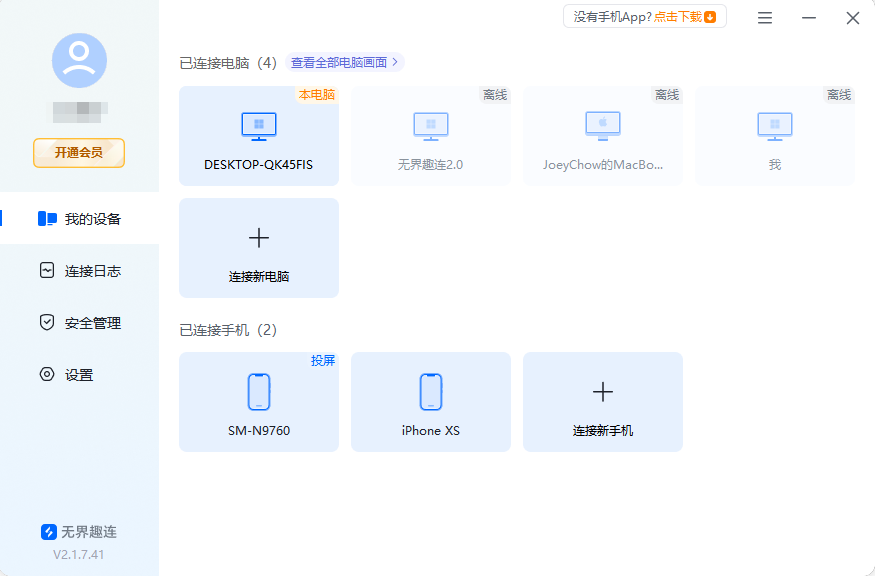The width and height of the screenshot is (875, 576).
Task: Click the user avatar at top left
Action: [x=78, y=60]
